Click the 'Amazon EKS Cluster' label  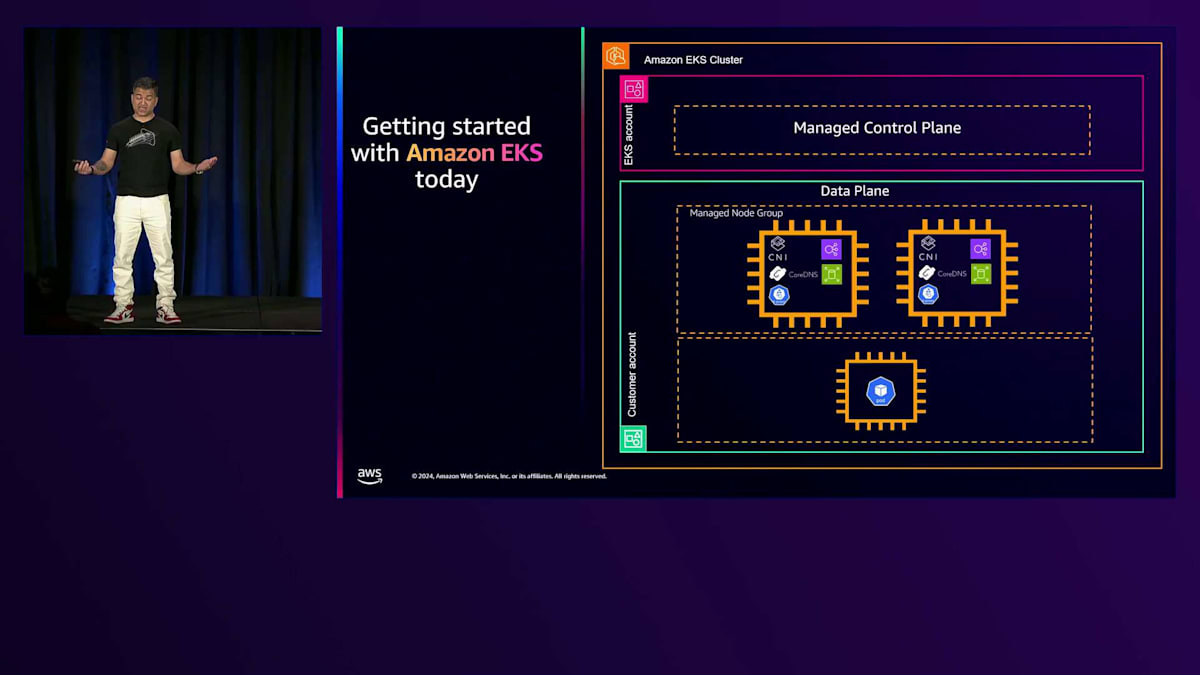click(693, 60)
